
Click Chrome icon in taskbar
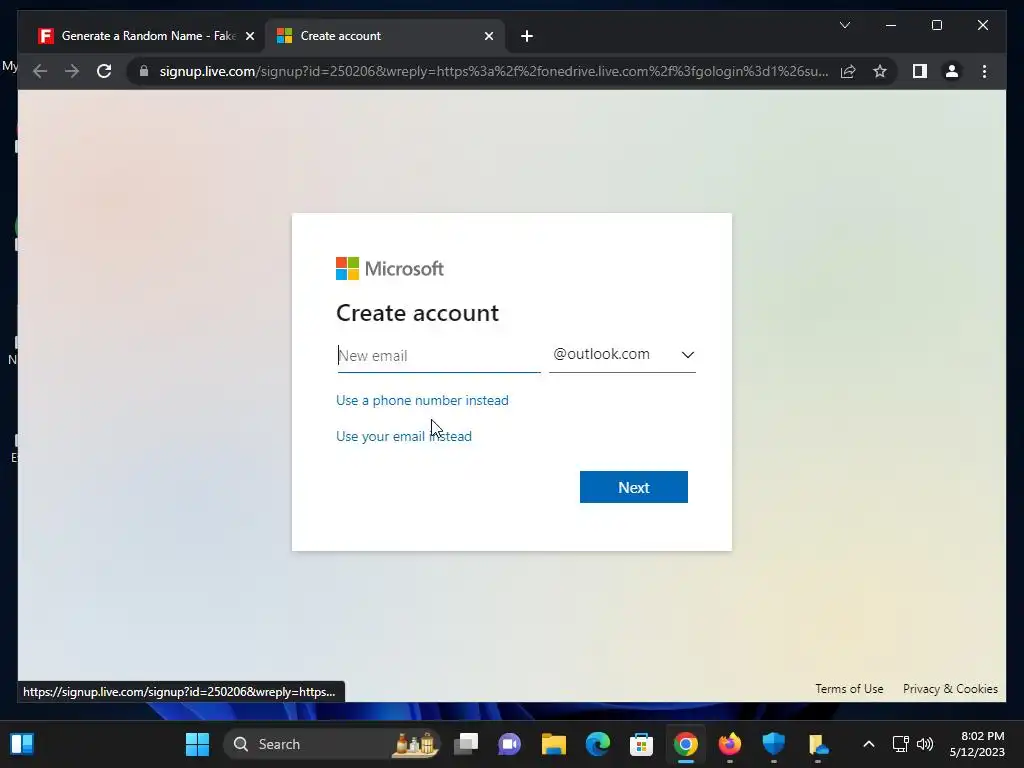click(686, 744)
